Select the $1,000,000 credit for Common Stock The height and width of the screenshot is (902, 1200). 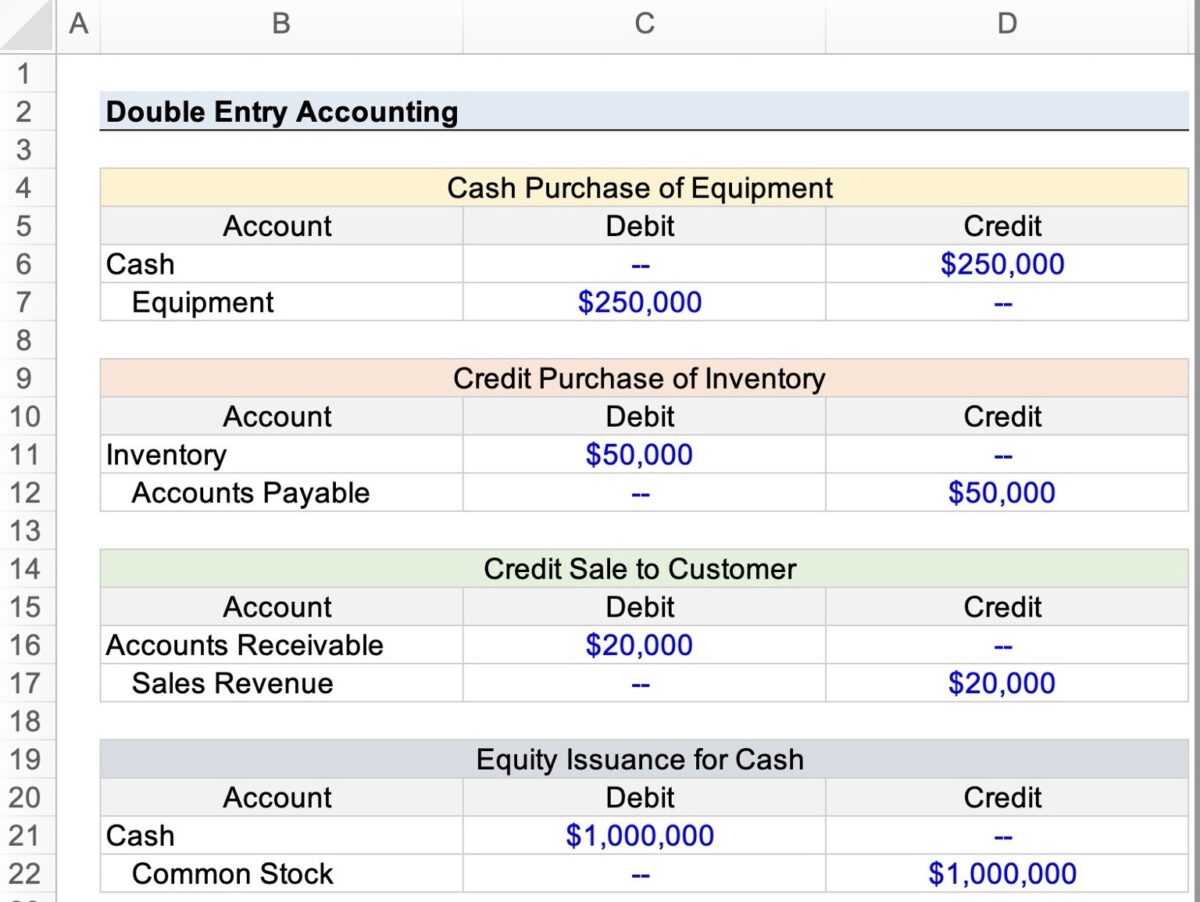tap(1008, 874)
